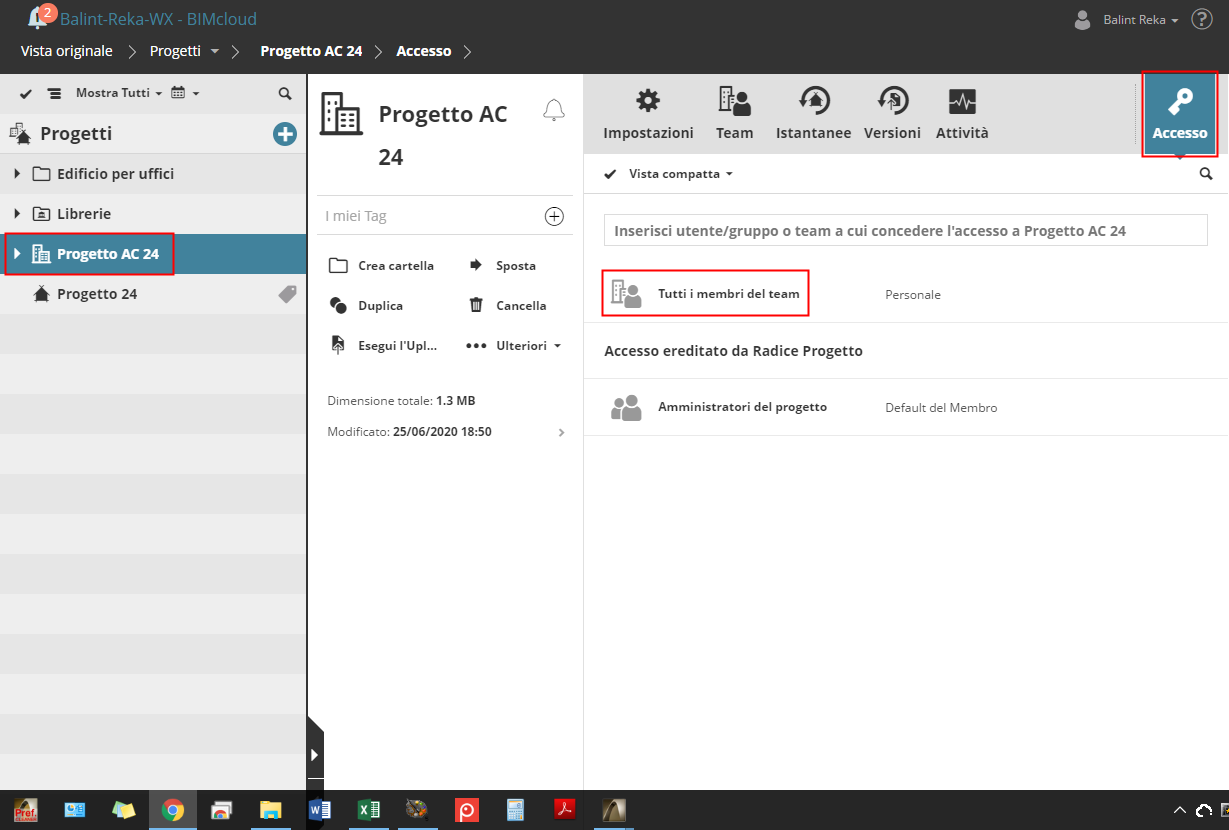Image resolution: width=1229 pixels, height=830 pixels.
Task: Select the Librerie folder row
Action: (153, 214)
